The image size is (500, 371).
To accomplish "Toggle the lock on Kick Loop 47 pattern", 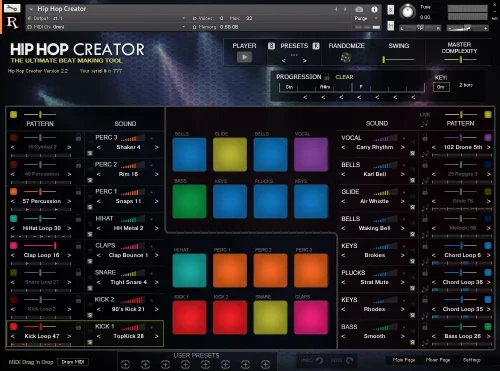I will click(x=78, y=327).
